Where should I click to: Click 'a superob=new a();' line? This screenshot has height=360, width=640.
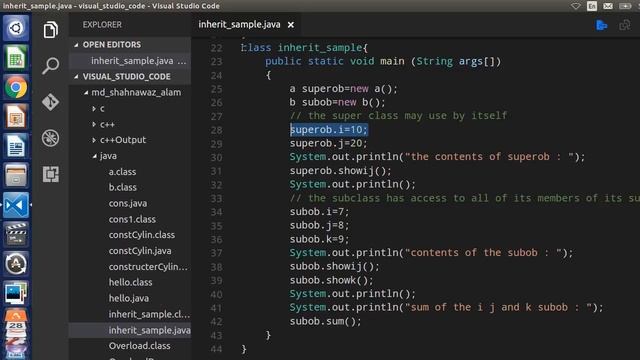344,89
